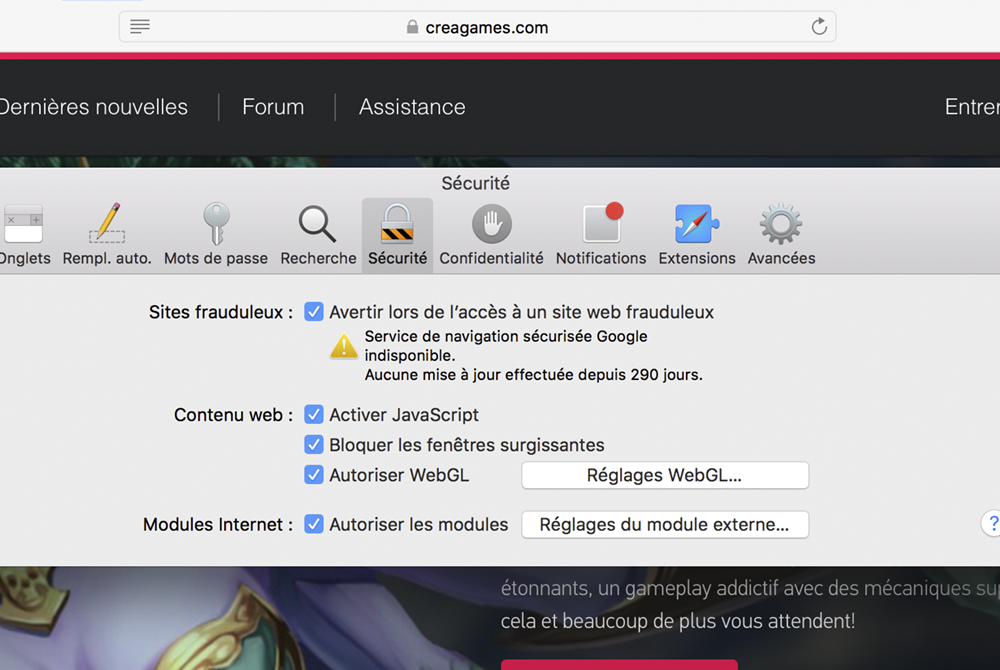Toggle the Reader view icon in address bar

pos(140,27)
